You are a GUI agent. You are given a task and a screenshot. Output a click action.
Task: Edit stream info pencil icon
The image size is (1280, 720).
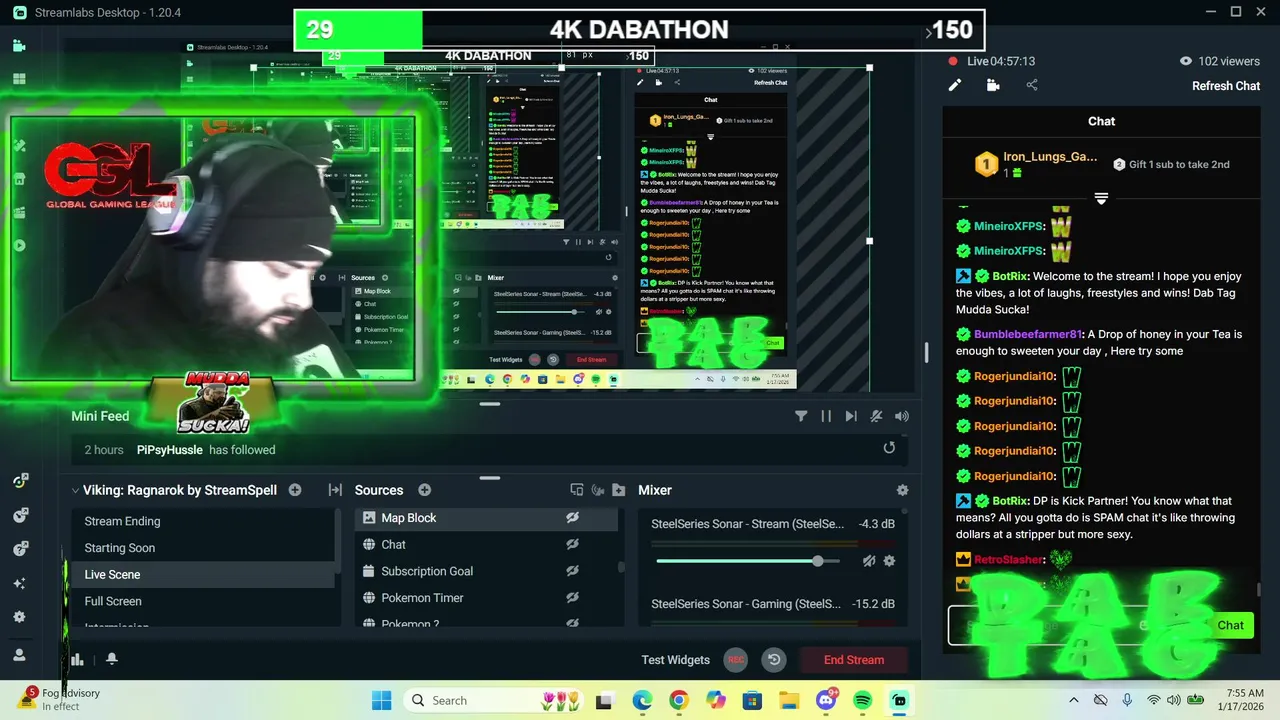coord(955,85)
